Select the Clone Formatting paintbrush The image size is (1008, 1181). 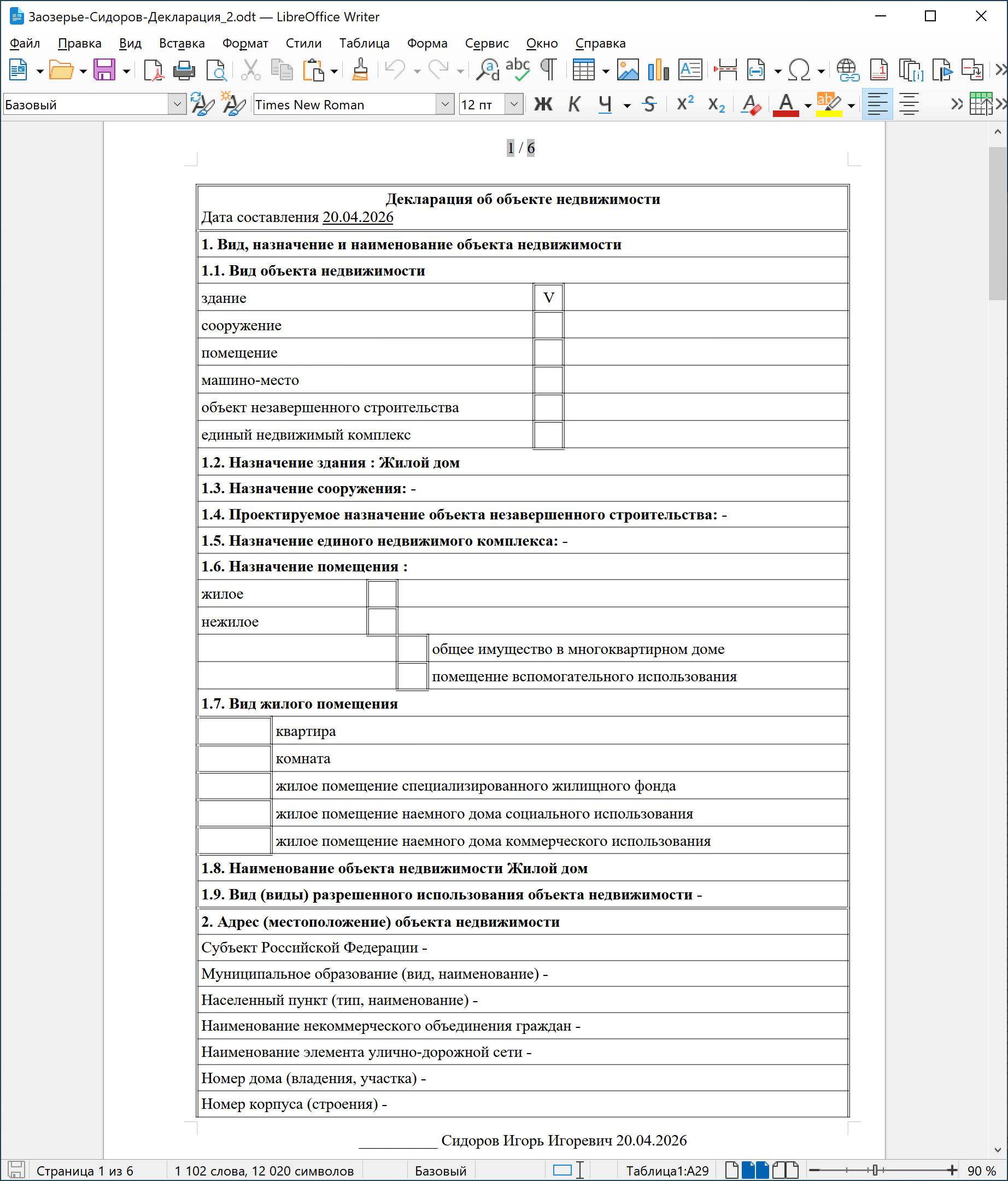360,70
